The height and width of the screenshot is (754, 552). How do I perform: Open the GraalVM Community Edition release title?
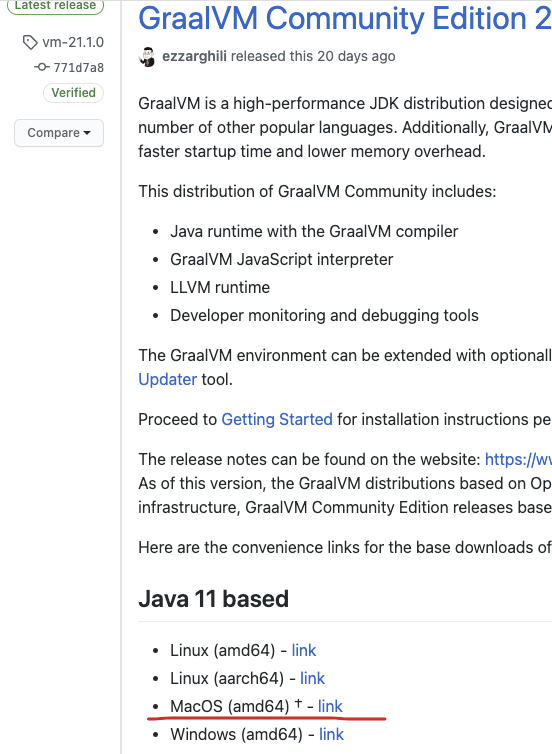(345, 18)
